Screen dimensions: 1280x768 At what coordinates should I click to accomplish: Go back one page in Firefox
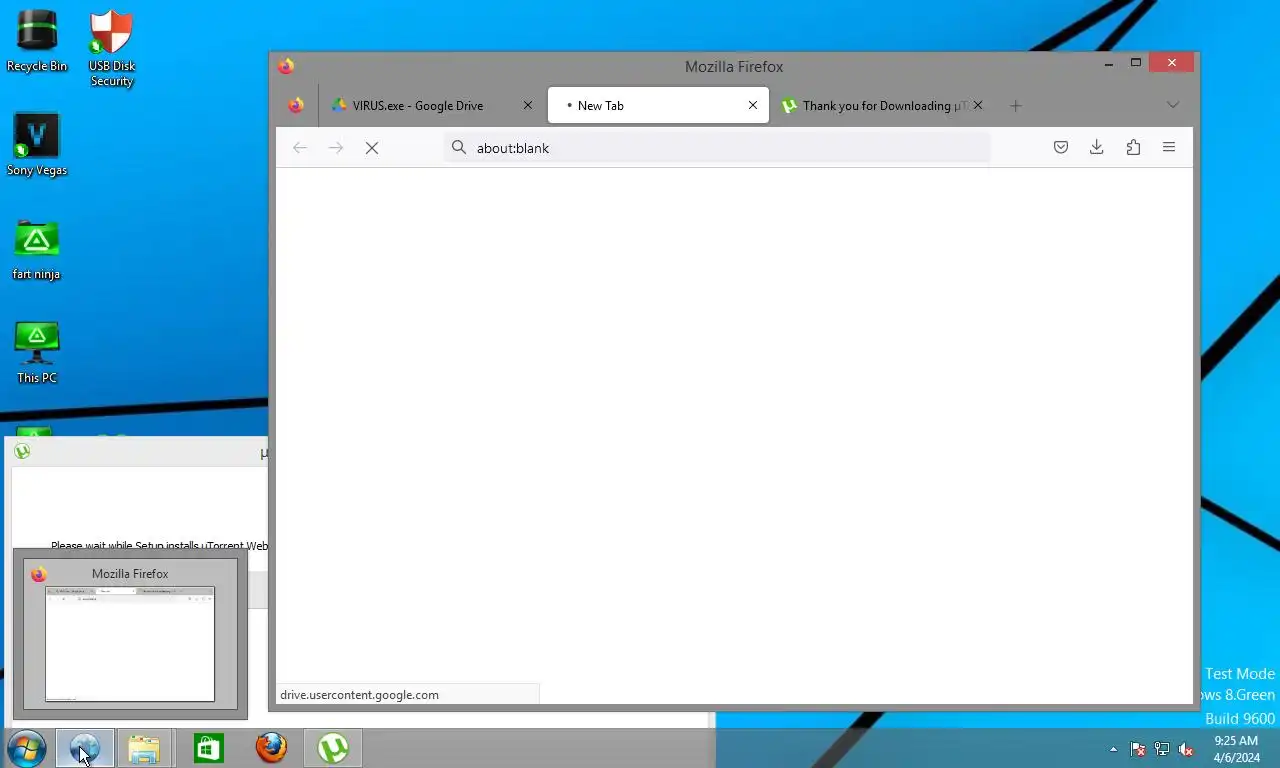click(300, 148)
